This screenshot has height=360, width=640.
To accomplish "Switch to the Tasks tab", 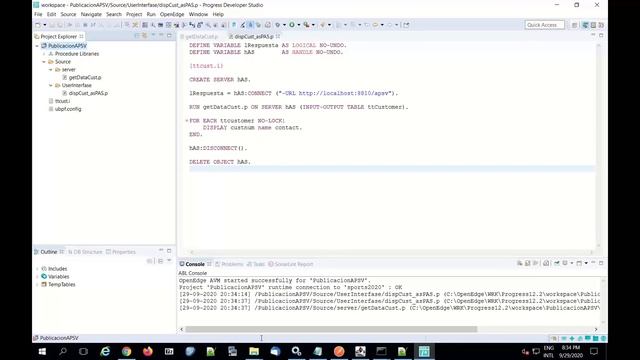I will 256,264.
